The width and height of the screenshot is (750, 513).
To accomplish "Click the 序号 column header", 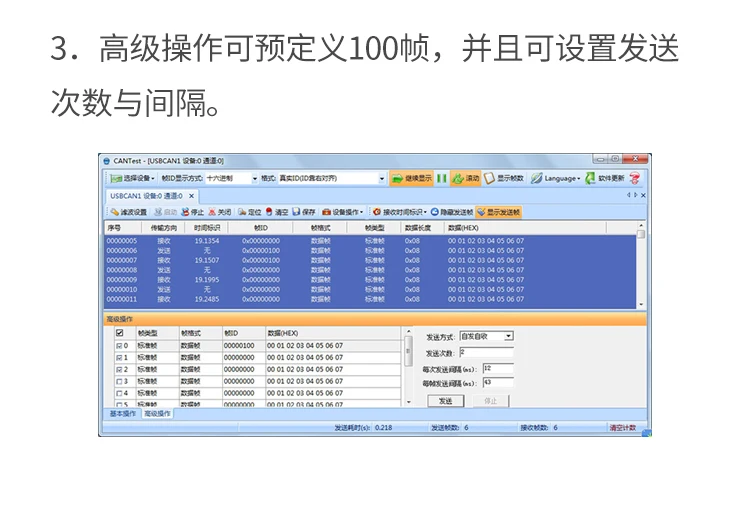I will pyautogui.click(x=122, y=228).
